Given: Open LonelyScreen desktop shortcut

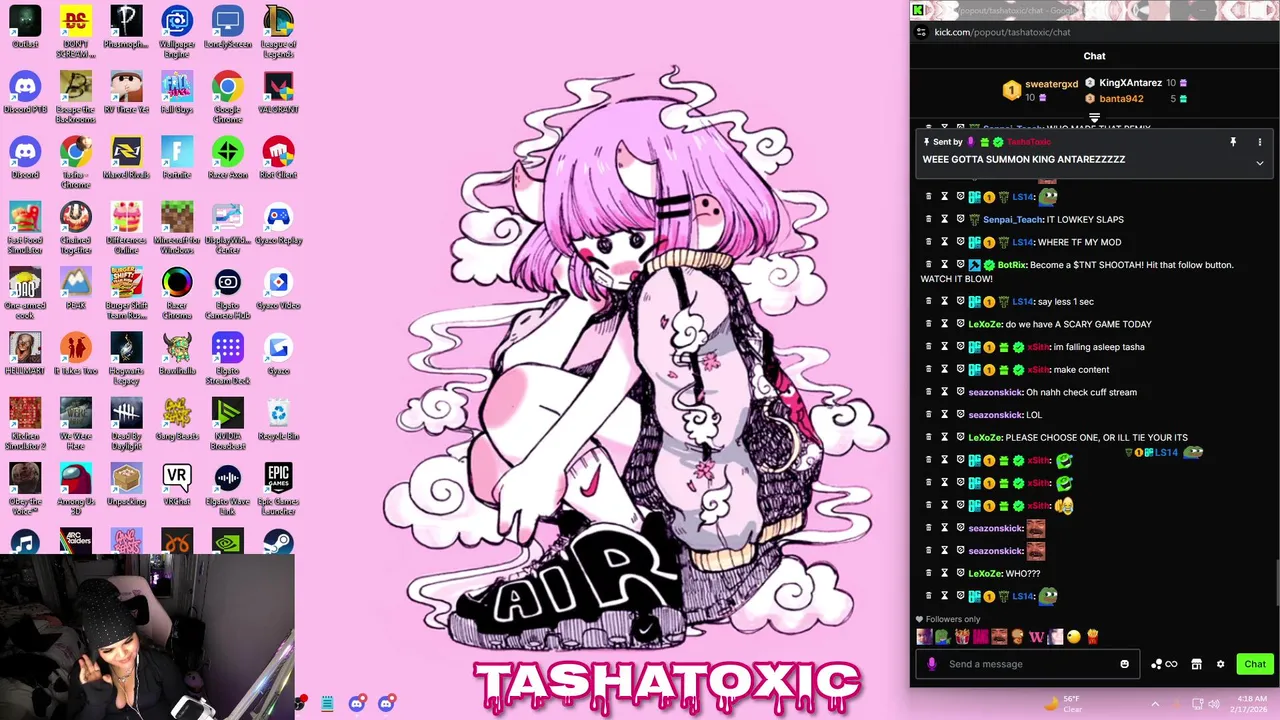Looking at the screenshot, I should coord(228,27).
